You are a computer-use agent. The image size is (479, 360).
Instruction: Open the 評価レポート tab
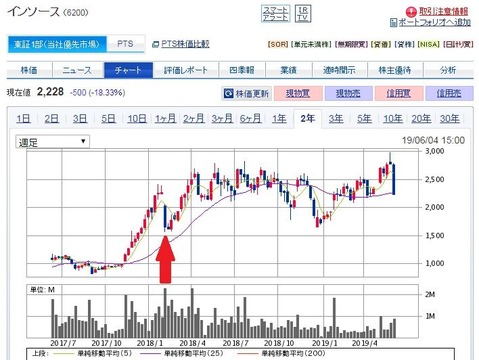(x=186, y=70)
